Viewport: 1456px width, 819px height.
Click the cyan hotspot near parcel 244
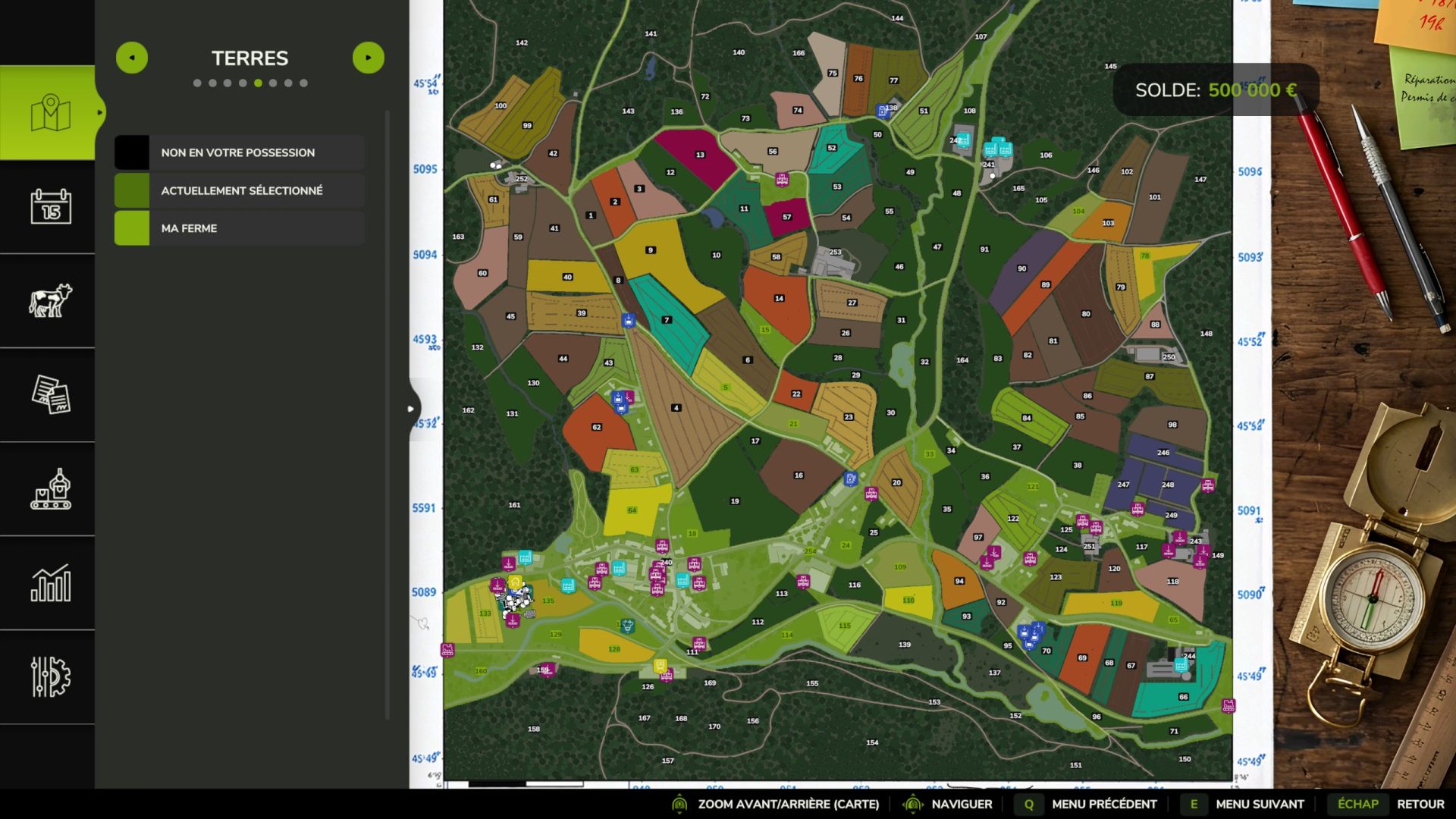tap(1181, 665)
